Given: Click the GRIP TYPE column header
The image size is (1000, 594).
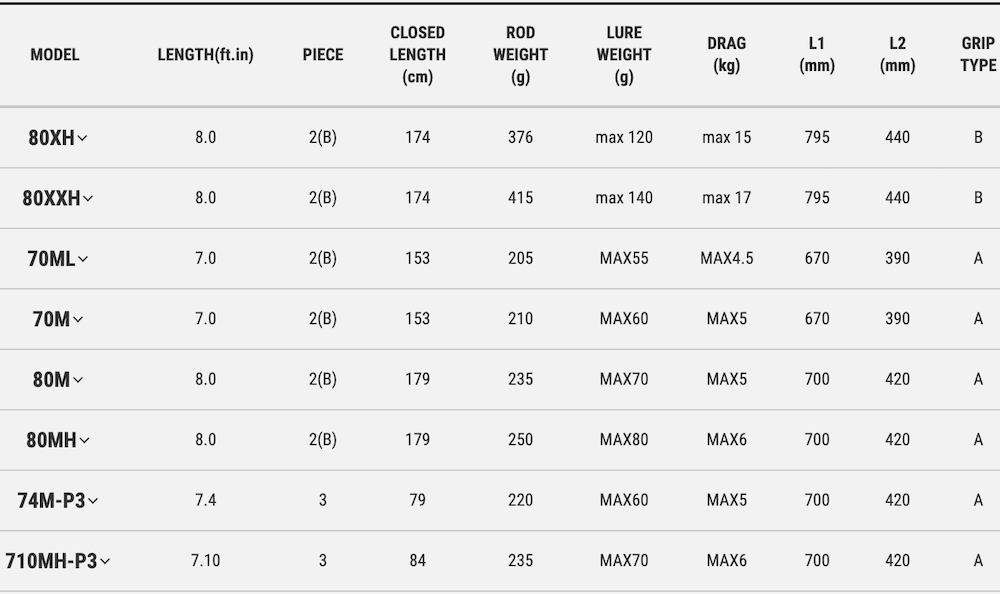Looking at the screenshot, I should [x=978, y=55].
